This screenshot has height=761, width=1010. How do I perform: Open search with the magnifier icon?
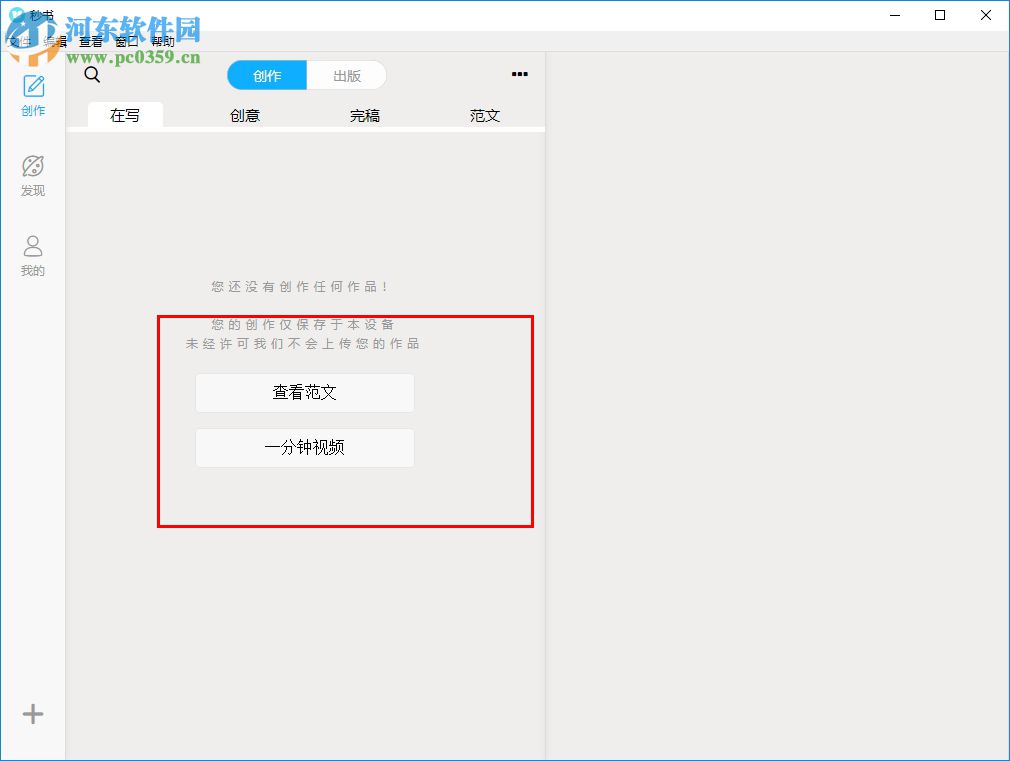point(91,74)
